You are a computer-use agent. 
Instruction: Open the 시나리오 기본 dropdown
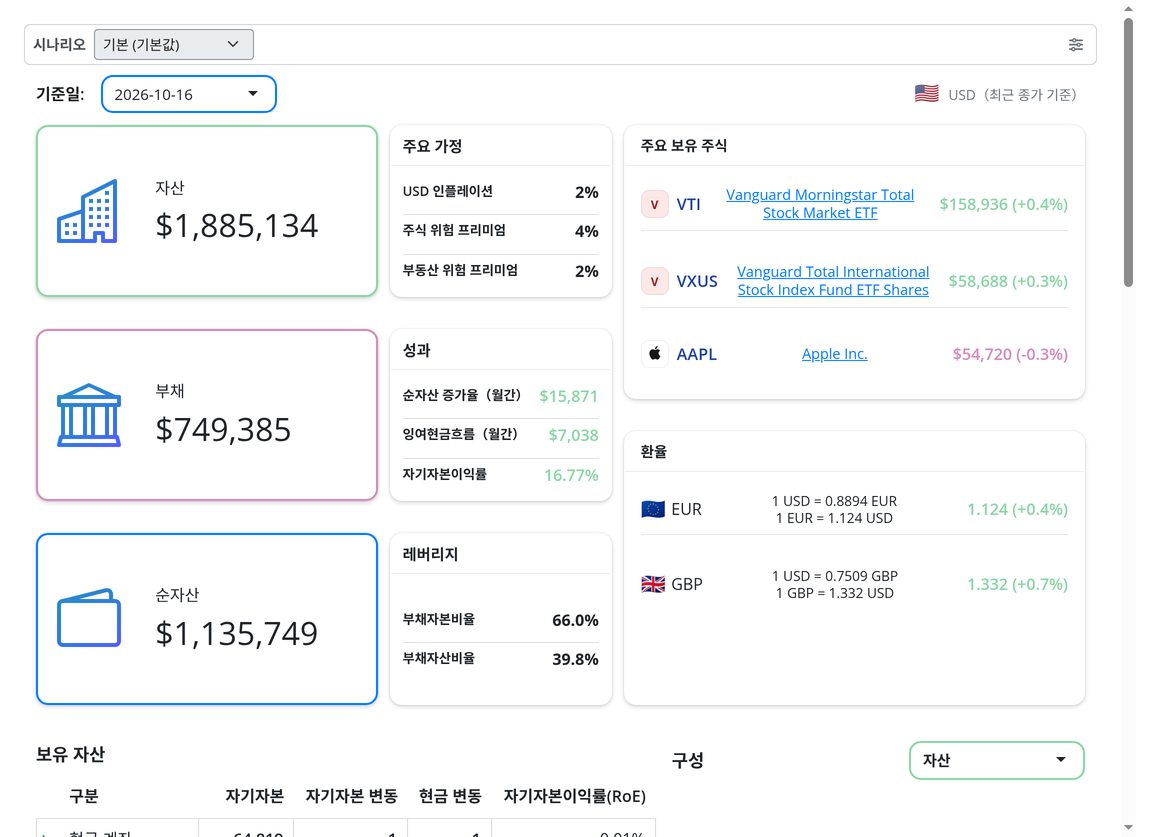174,44
